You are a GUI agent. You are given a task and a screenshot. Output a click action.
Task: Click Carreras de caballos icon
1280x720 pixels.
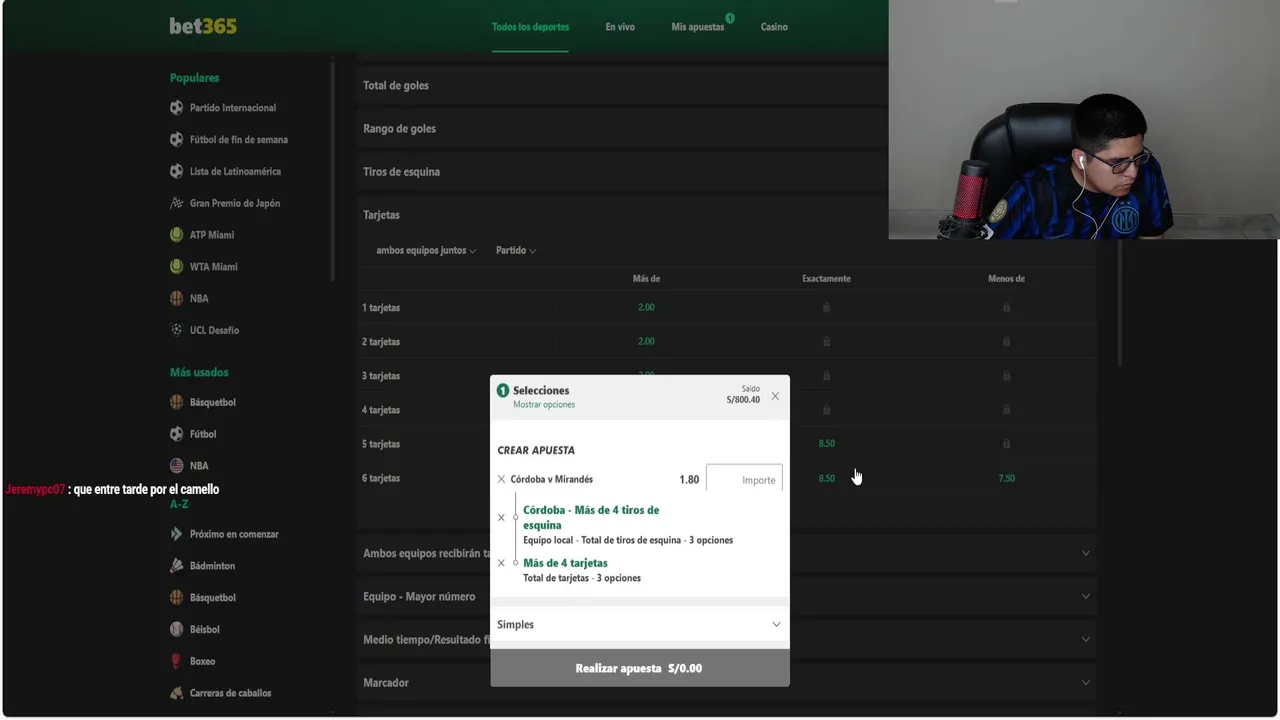(177, 693)
